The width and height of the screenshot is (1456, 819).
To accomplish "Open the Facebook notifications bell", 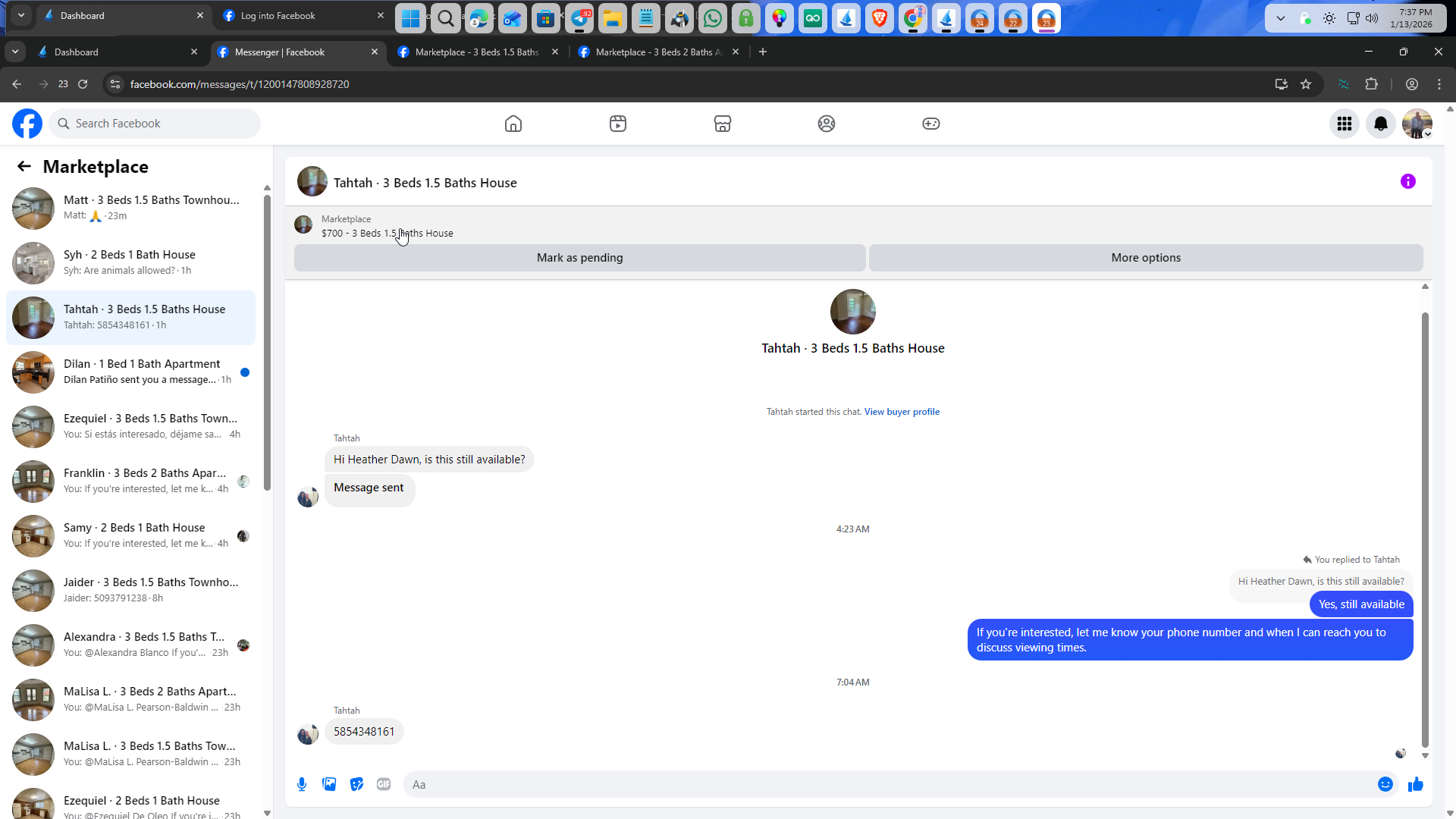I will [1380, 124].
